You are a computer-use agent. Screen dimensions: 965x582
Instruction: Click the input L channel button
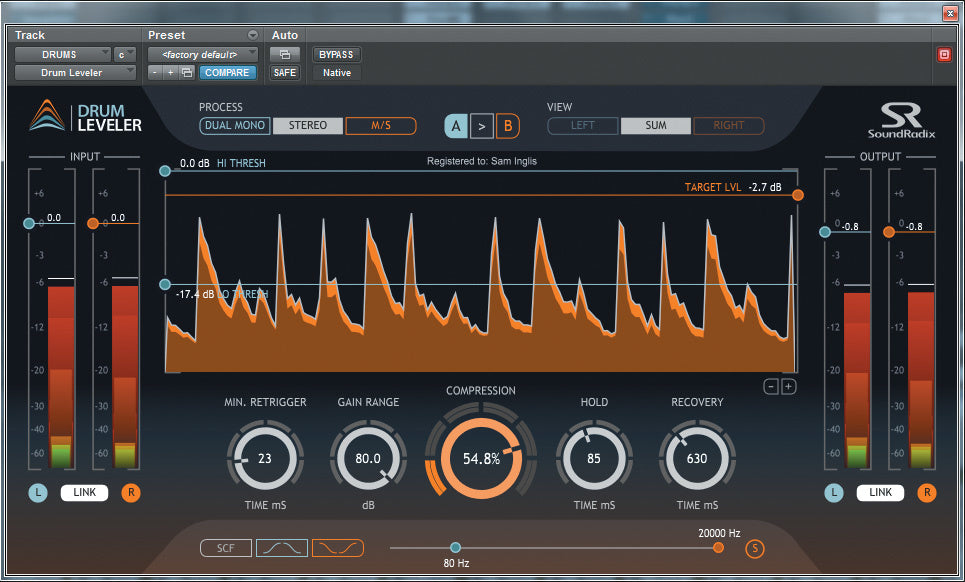tap(38, 493)
